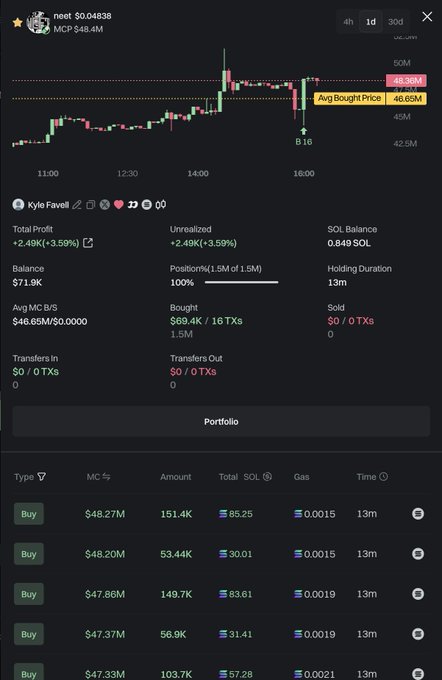The height and width of the screenshot is (680, 442).
Task: Swap the MC column display
Action: (106, 477)
